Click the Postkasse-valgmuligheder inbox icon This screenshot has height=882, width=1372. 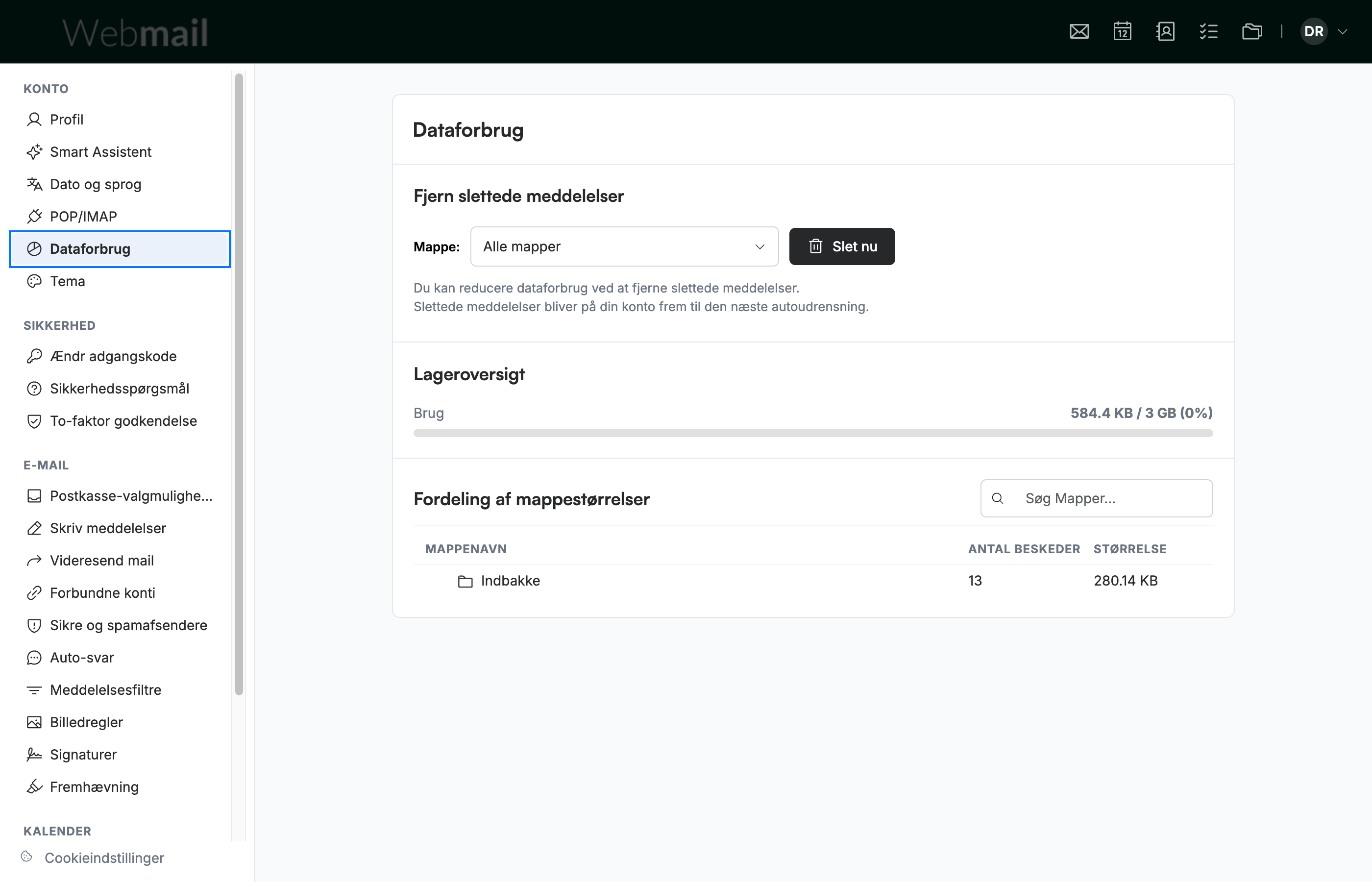(34, 496)
